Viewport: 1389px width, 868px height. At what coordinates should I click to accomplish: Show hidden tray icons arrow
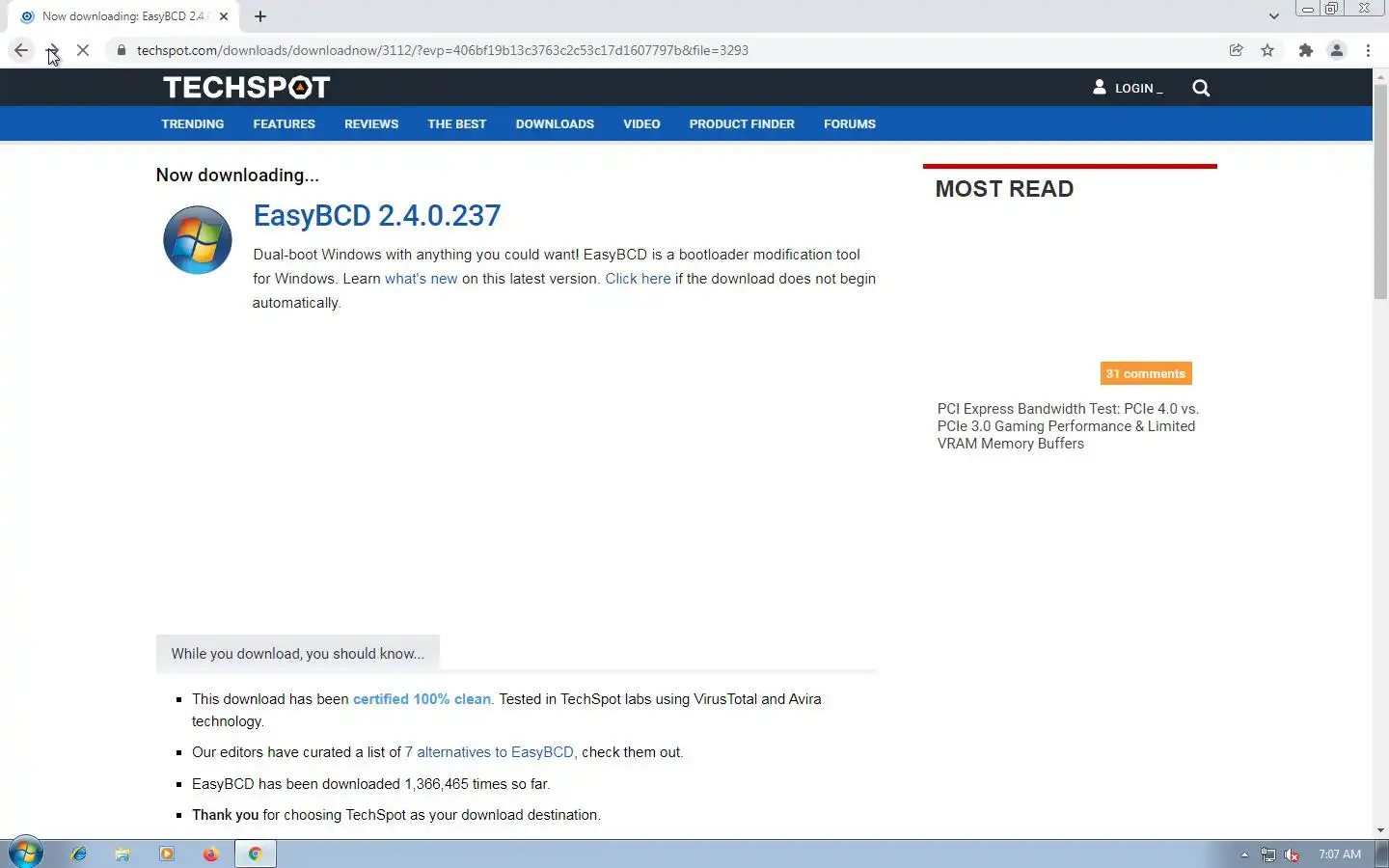(1244, 854)
